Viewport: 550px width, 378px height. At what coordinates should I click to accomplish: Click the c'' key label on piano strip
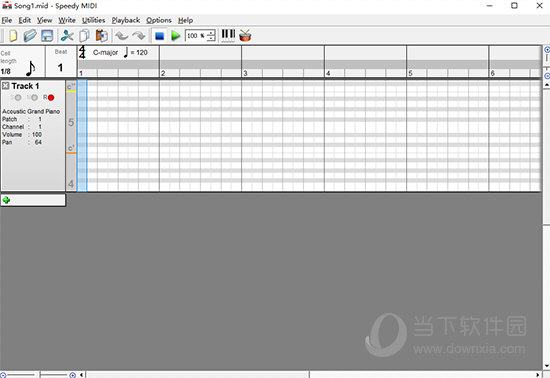71,86
